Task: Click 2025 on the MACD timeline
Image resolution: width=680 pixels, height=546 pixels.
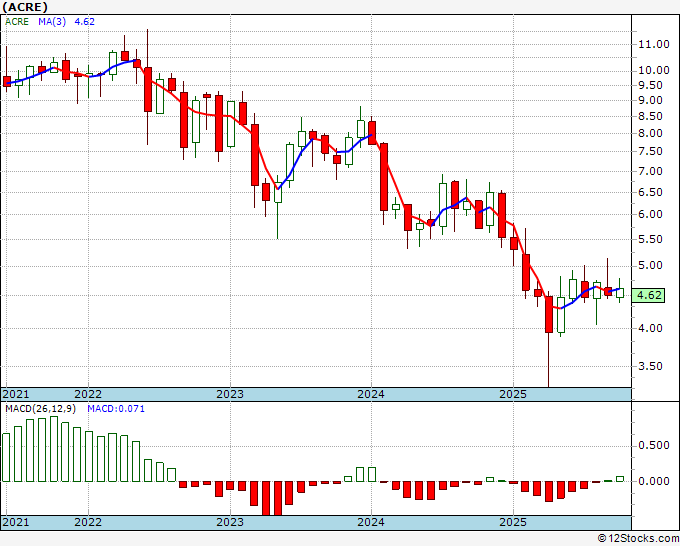Action: pos(513,522)
